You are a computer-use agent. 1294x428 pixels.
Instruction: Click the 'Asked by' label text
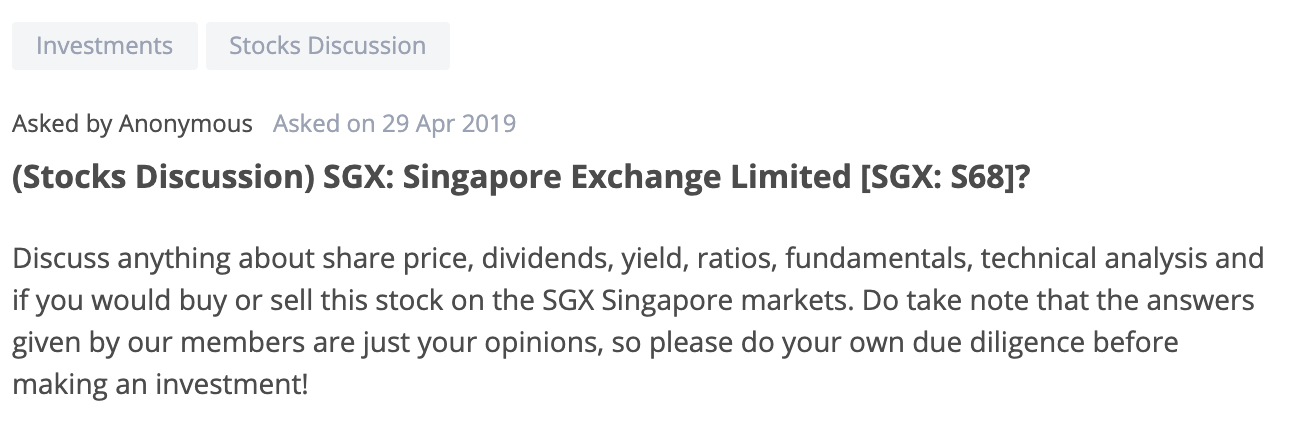[62, 124]
